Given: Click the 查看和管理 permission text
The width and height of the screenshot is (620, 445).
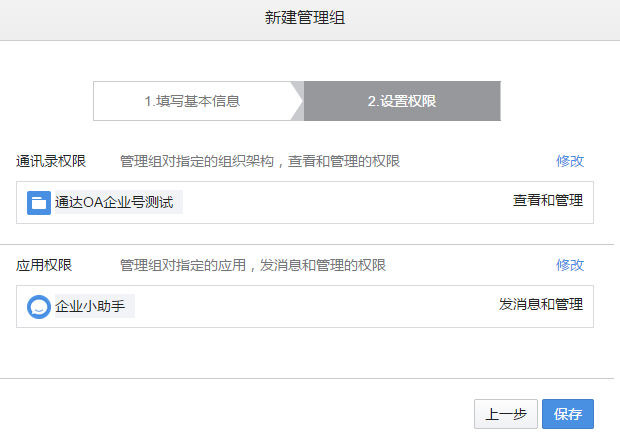Looking at the screenshot, I should point(547,200).
